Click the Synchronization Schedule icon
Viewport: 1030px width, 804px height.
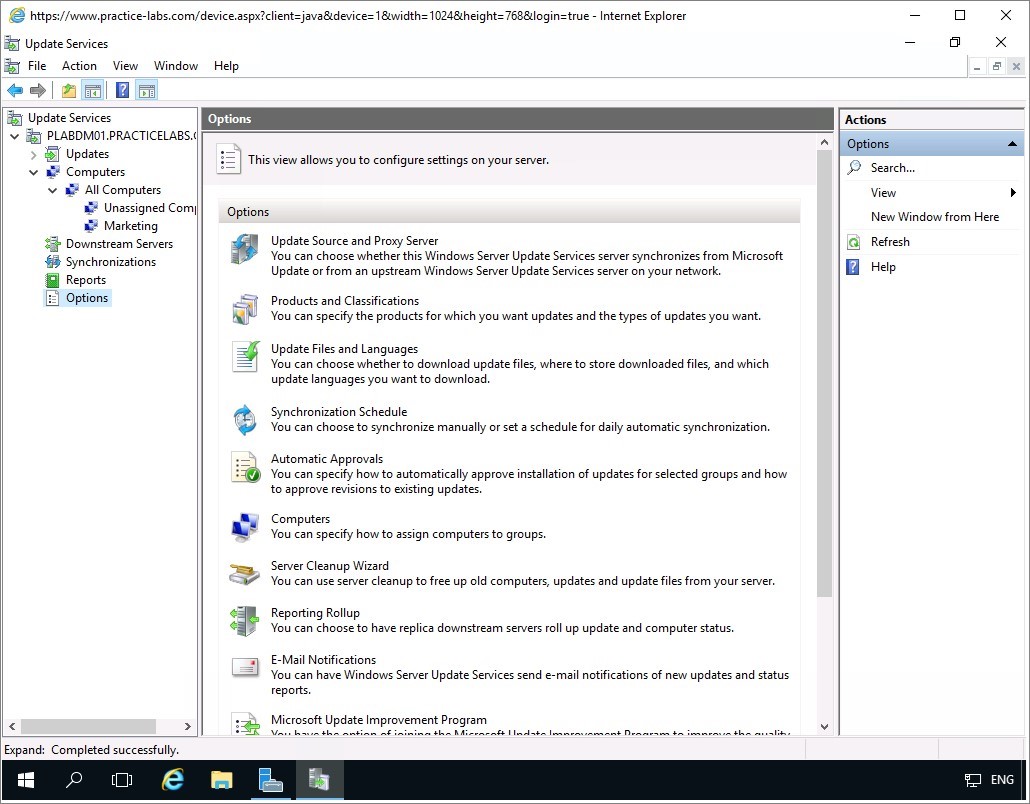click(x=244, y=420)
